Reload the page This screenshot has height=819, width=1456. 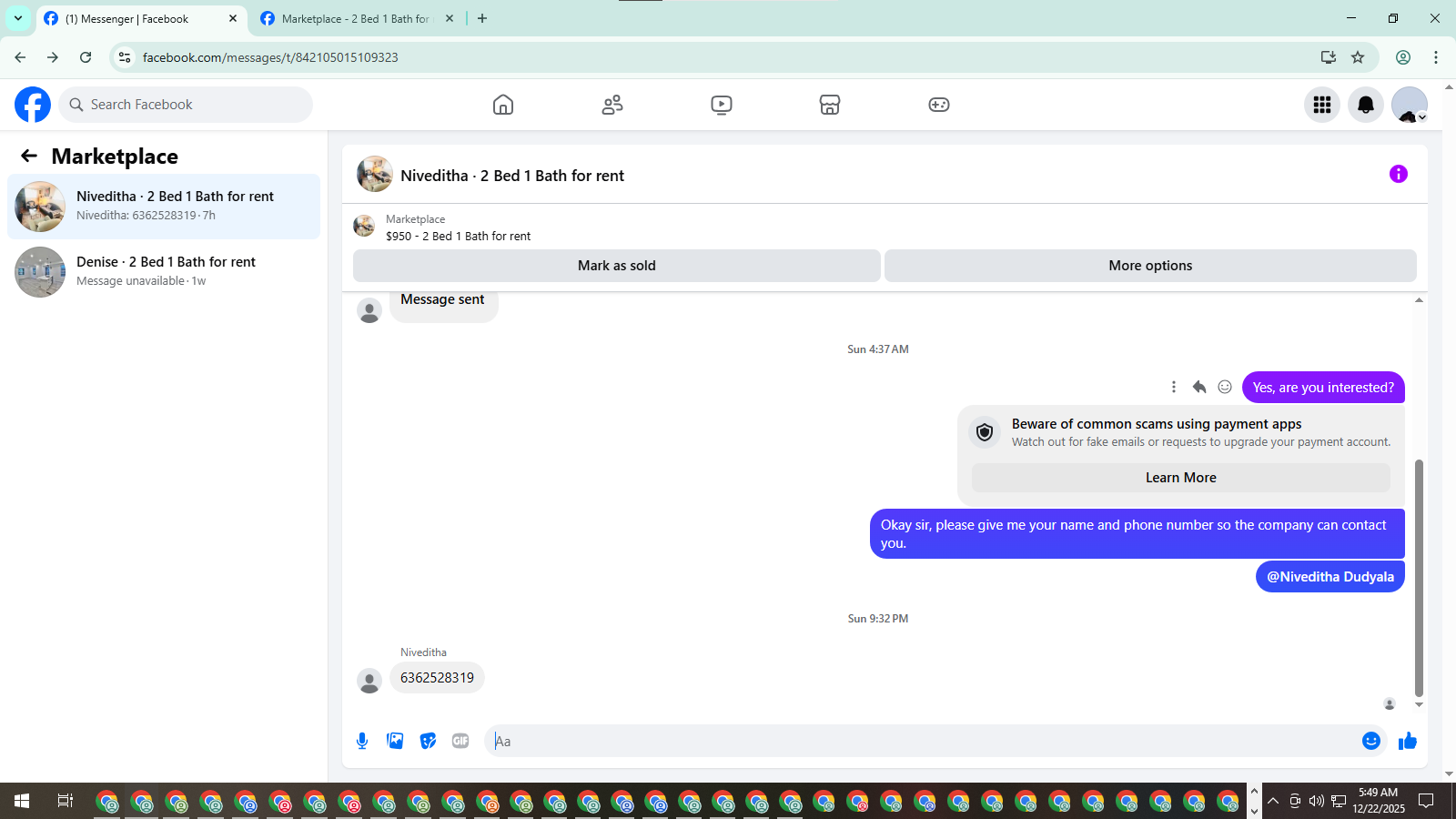86,57
